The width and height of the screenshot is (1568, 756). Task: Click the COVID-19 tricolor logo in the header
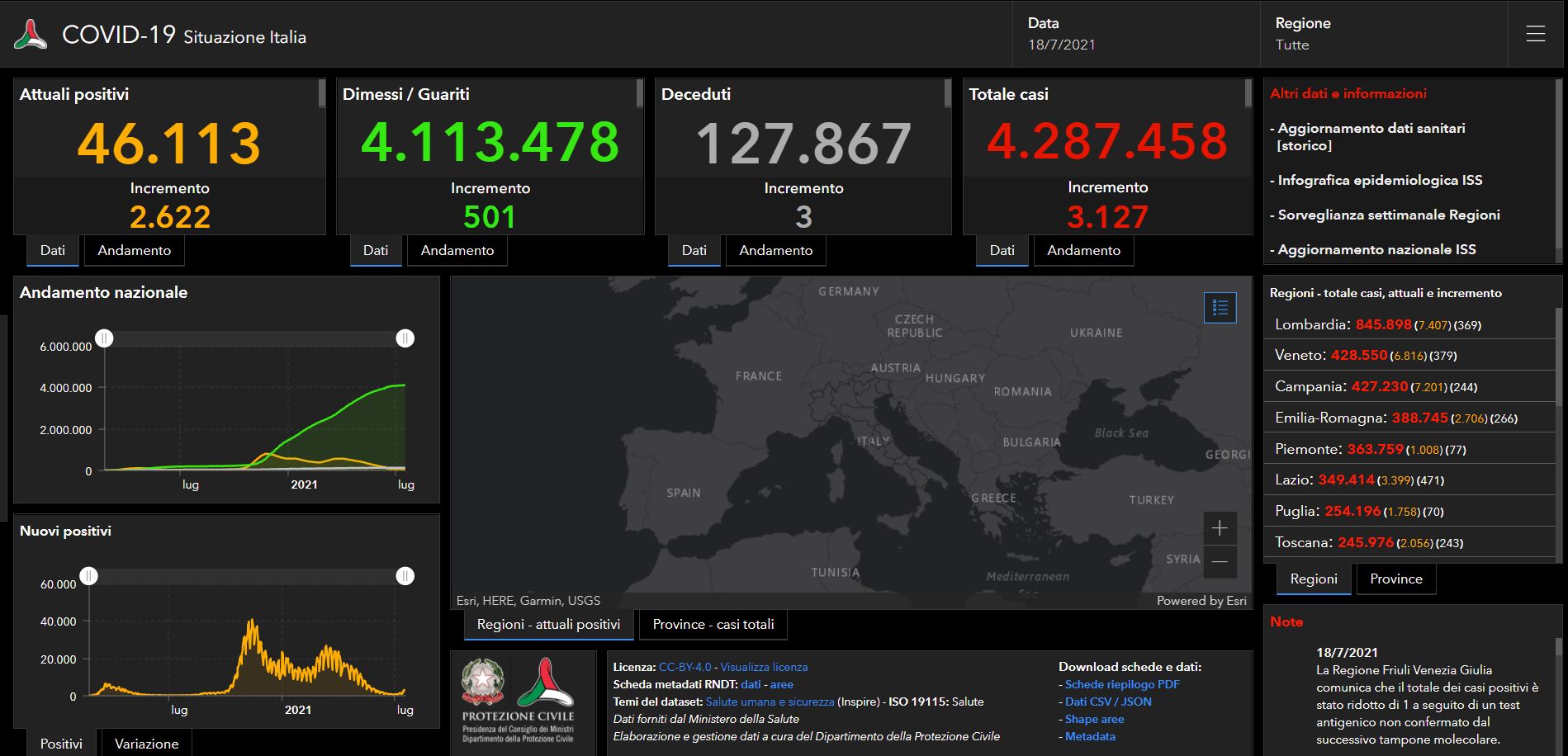tap(33, 34)
